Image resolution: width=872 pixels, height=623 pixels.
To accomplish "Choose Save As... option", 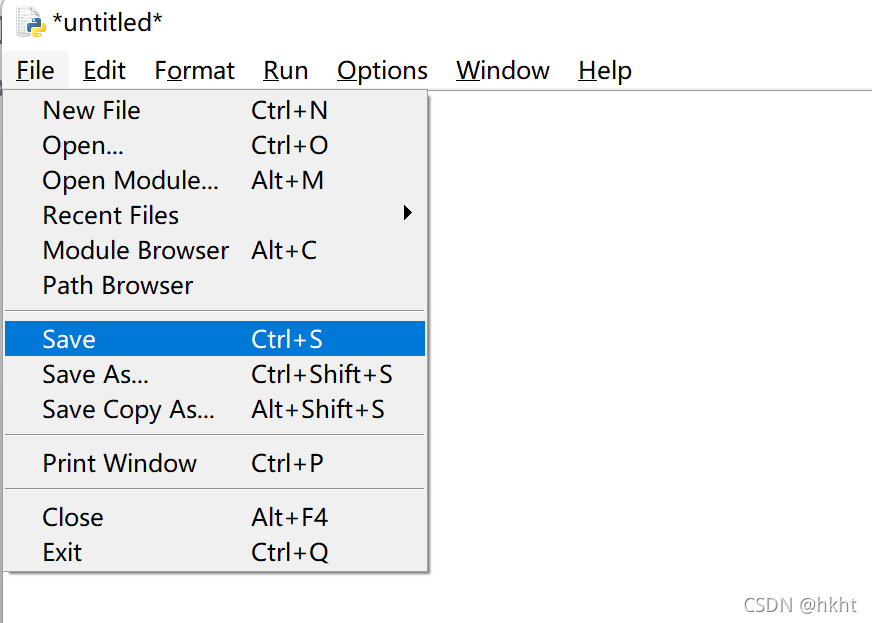I will tap(95, 375).
